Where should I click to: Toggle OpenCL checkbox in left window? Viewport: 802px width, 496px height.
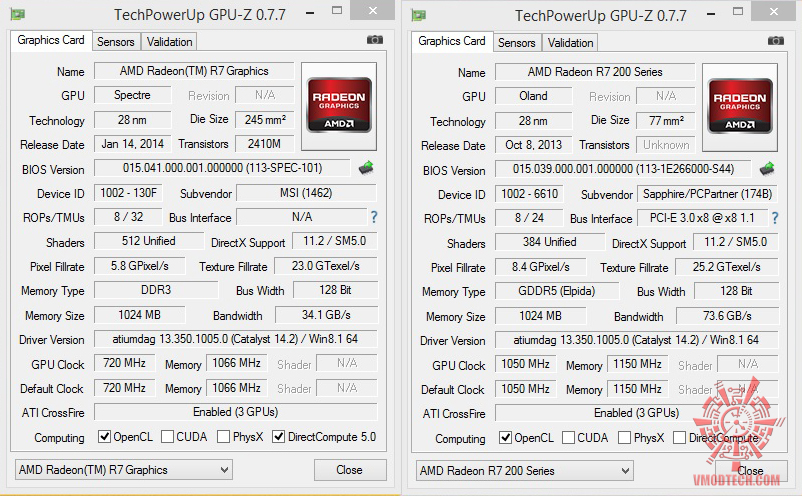coord(104,437)
